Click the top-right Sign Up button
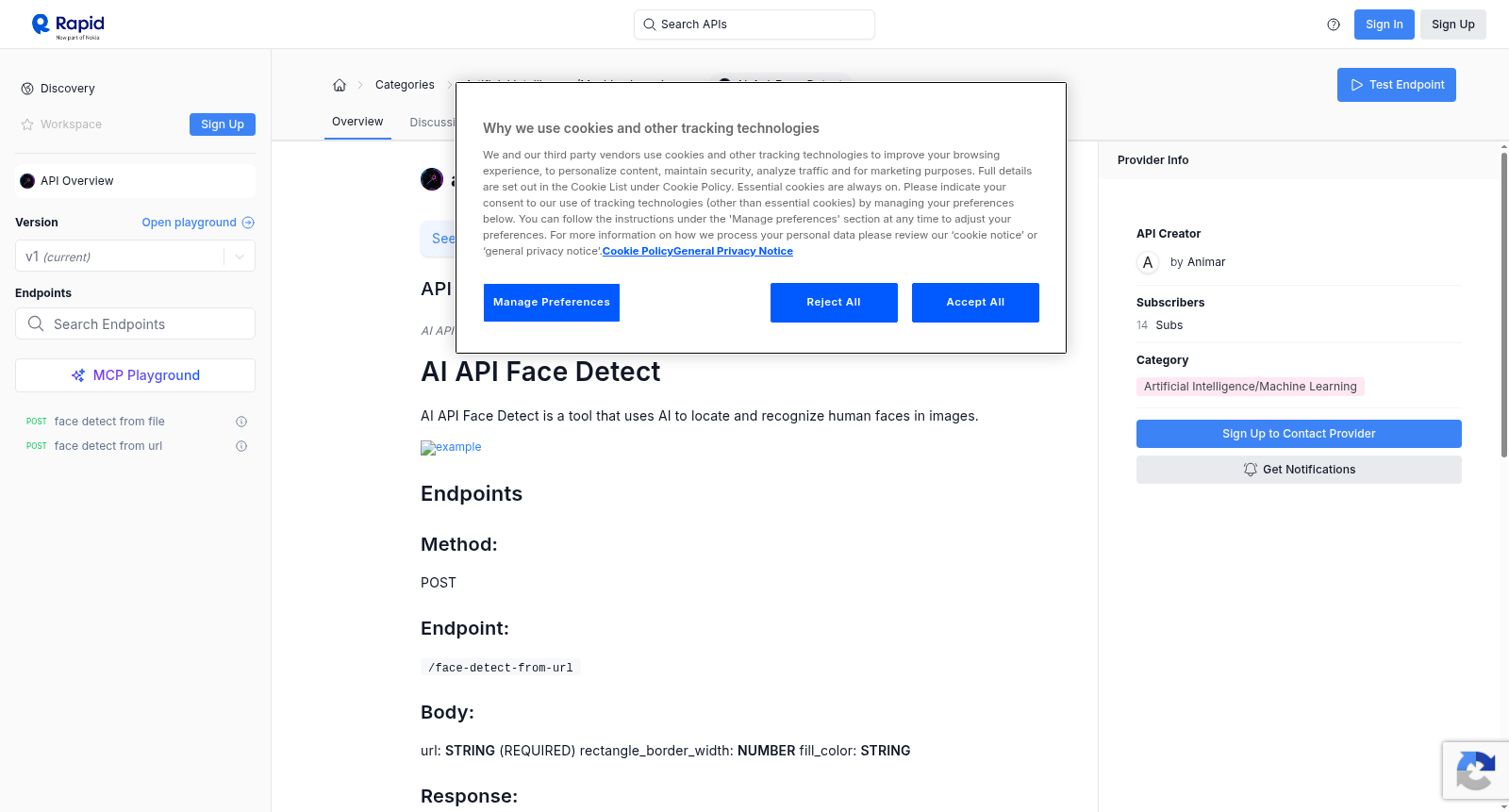The height and width of the screenshot is (812, 1509). tap(1453, 25)
